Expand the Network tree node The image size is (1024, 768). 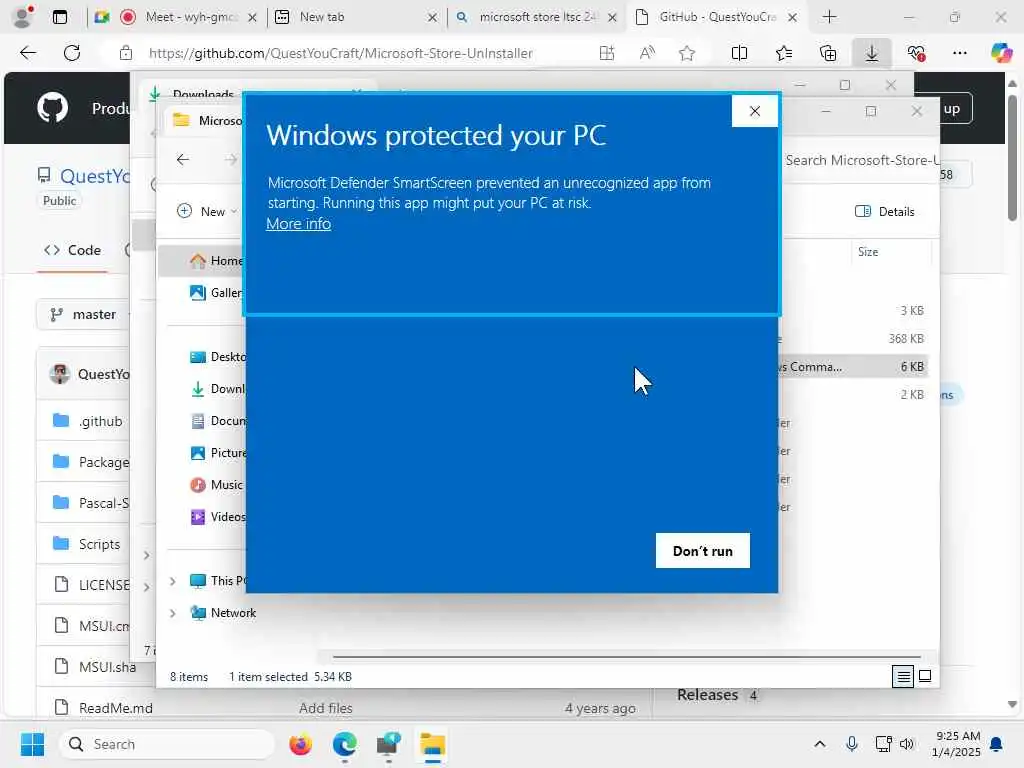pyautogui.click(x=172, y=613)
